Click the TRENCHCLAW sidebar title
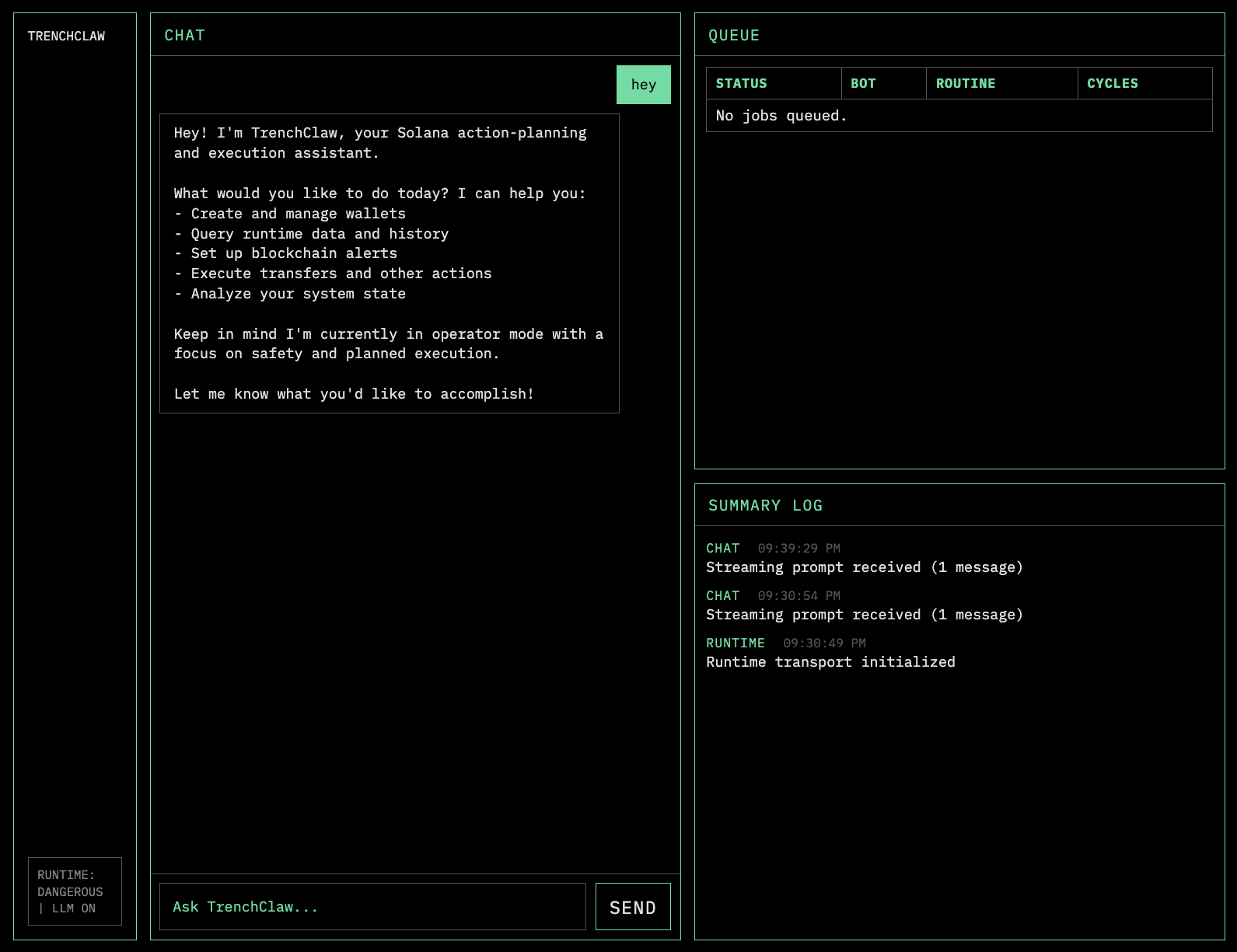1237x952 pixels. (x=66, y=36)
